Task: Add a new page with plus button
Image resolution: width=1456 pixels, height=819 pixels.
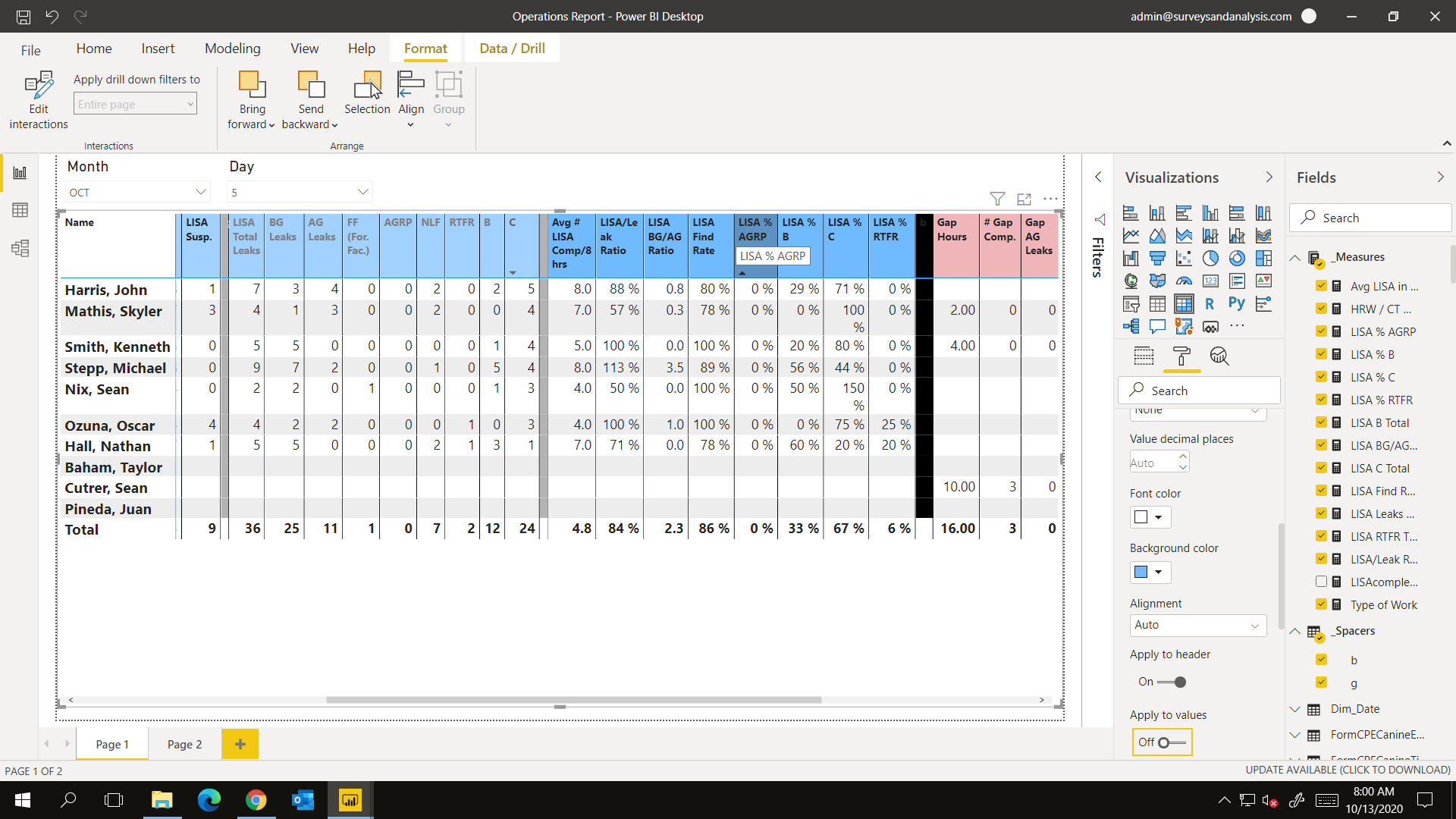Action: tap(240, 744)
